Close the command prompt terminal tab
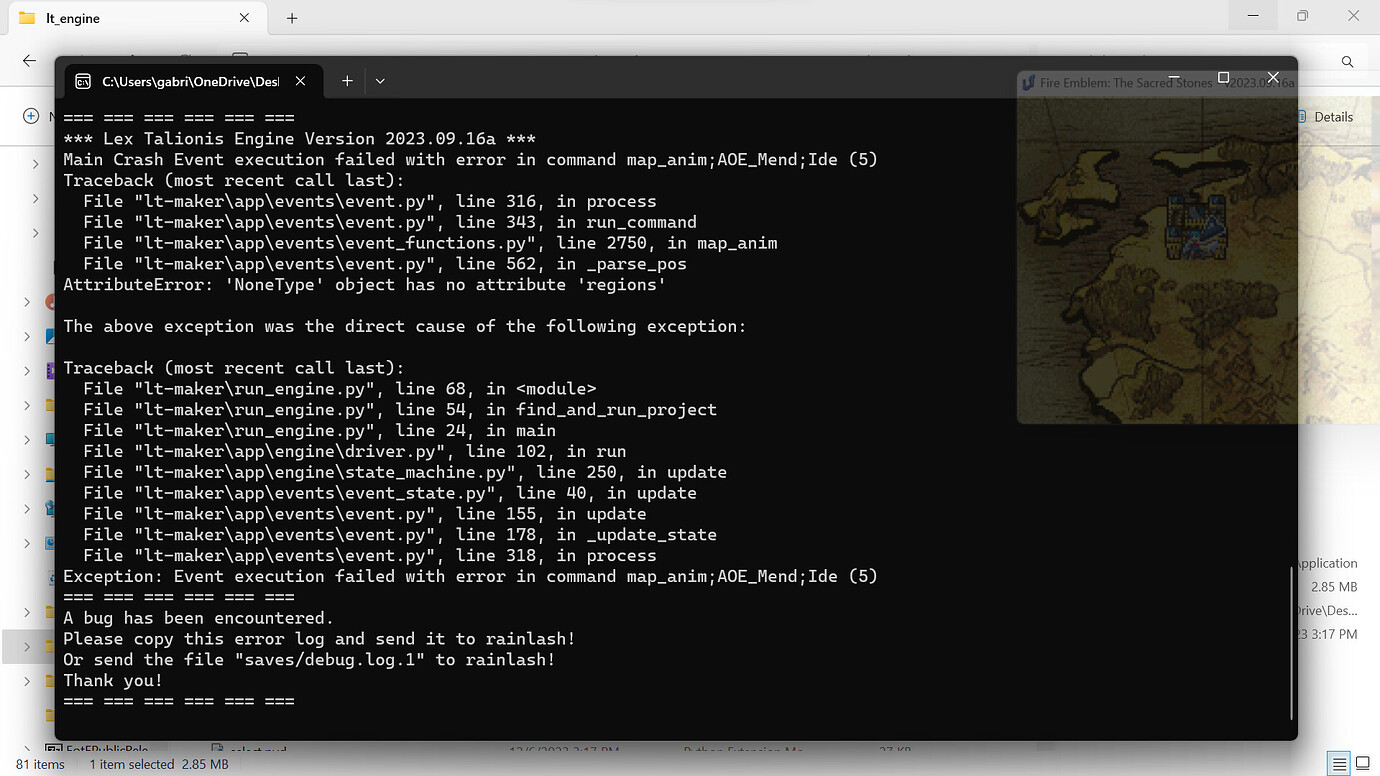 click(x=301, y=81)
